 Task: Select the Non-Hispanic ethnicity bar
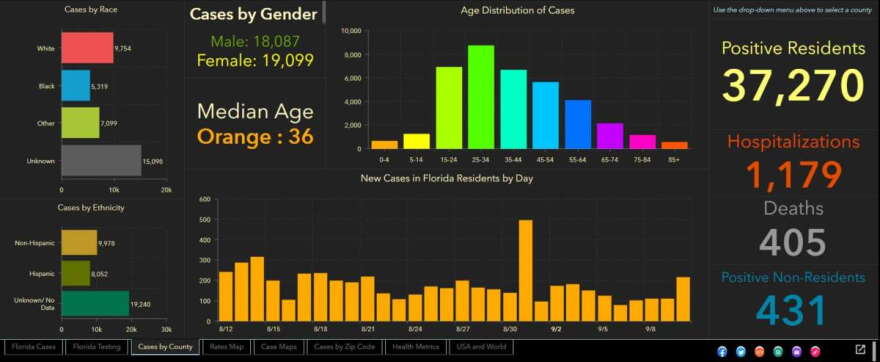(79, 242)
